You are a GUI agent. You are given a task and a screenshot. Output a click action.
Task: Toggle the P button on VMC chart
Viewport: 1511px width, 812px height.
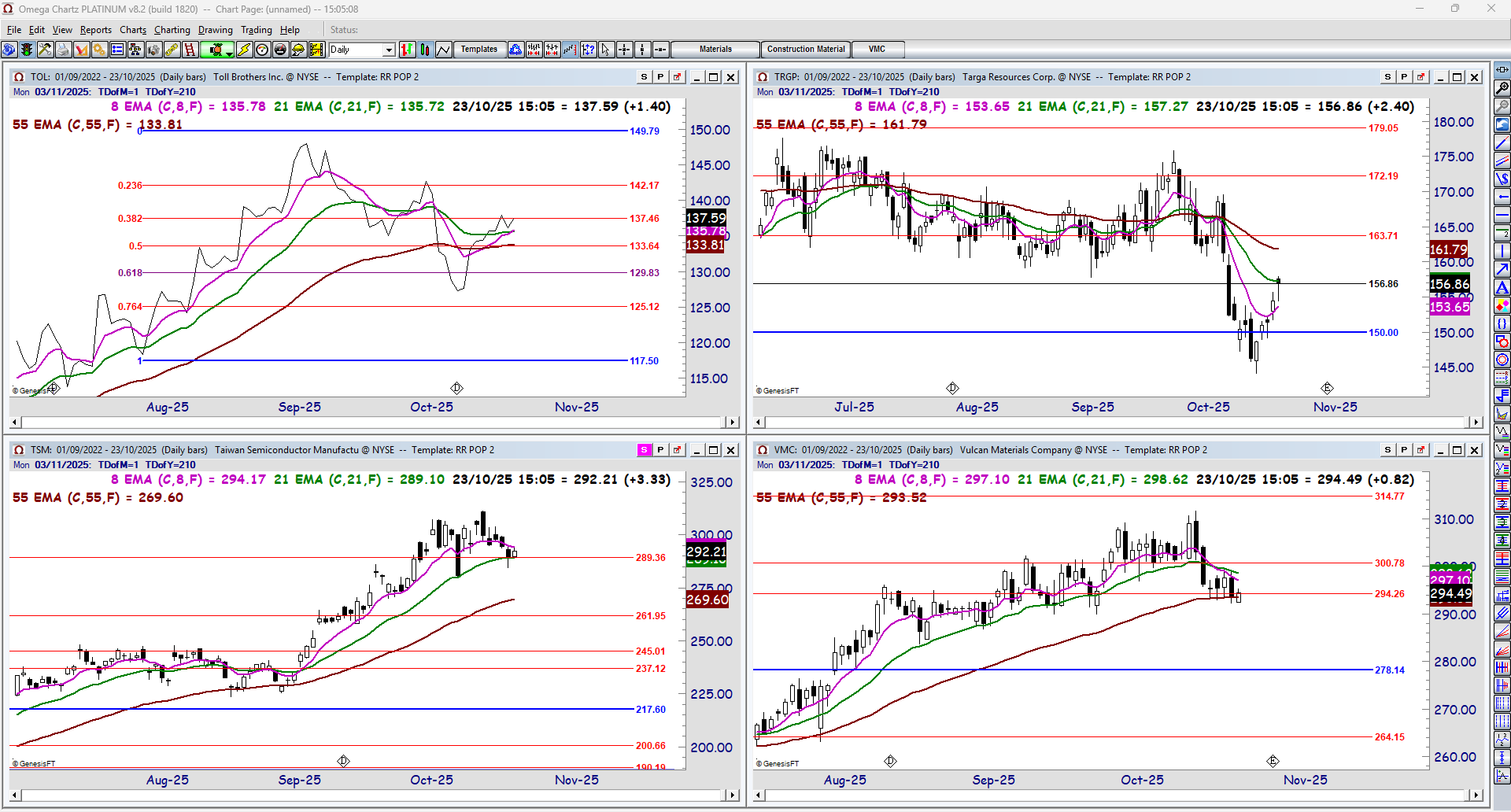coord(1404,450)
